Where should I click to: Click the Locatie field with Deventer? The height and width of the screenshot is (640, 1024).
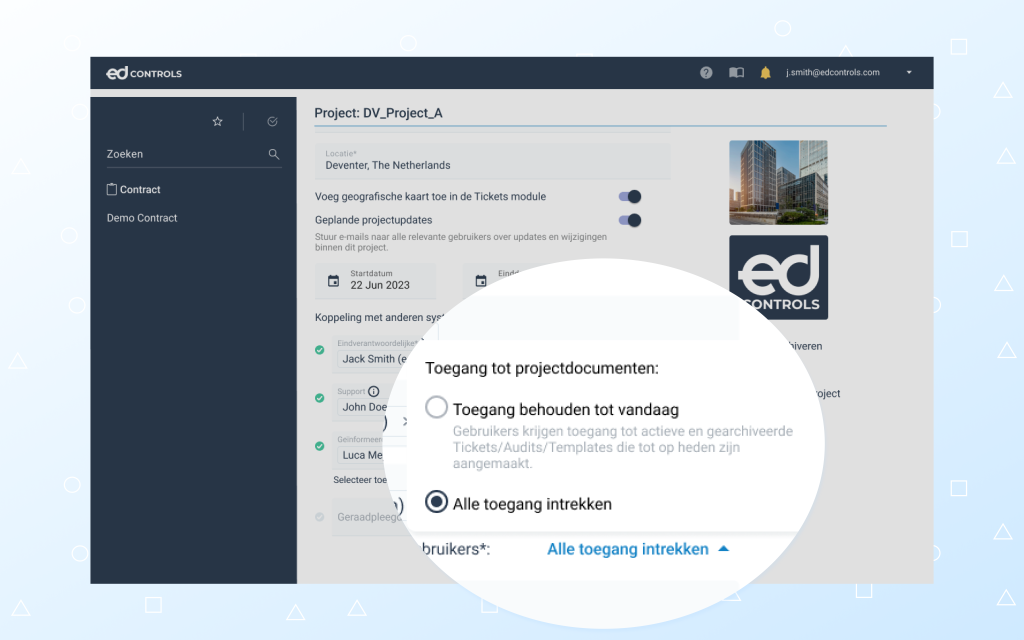[x=492, y=161]
